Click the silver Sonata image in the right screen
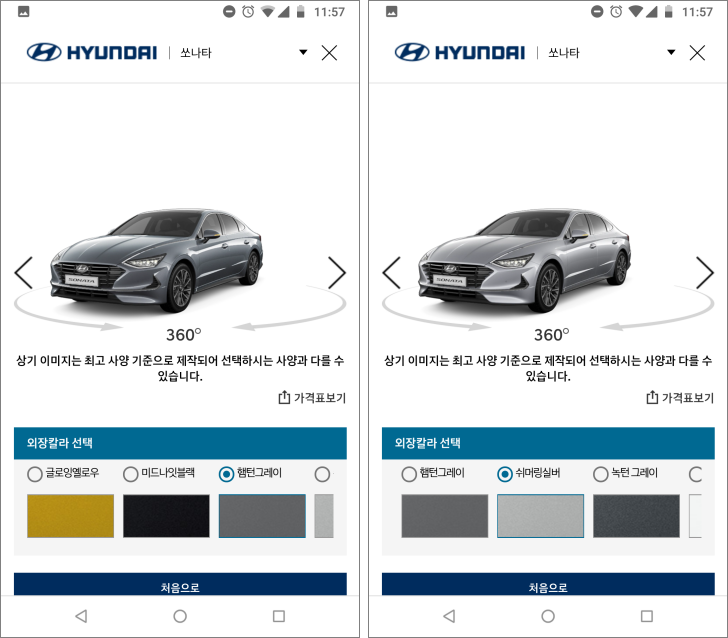This screenshot has width=728, height=638. [x=525, y=260]
